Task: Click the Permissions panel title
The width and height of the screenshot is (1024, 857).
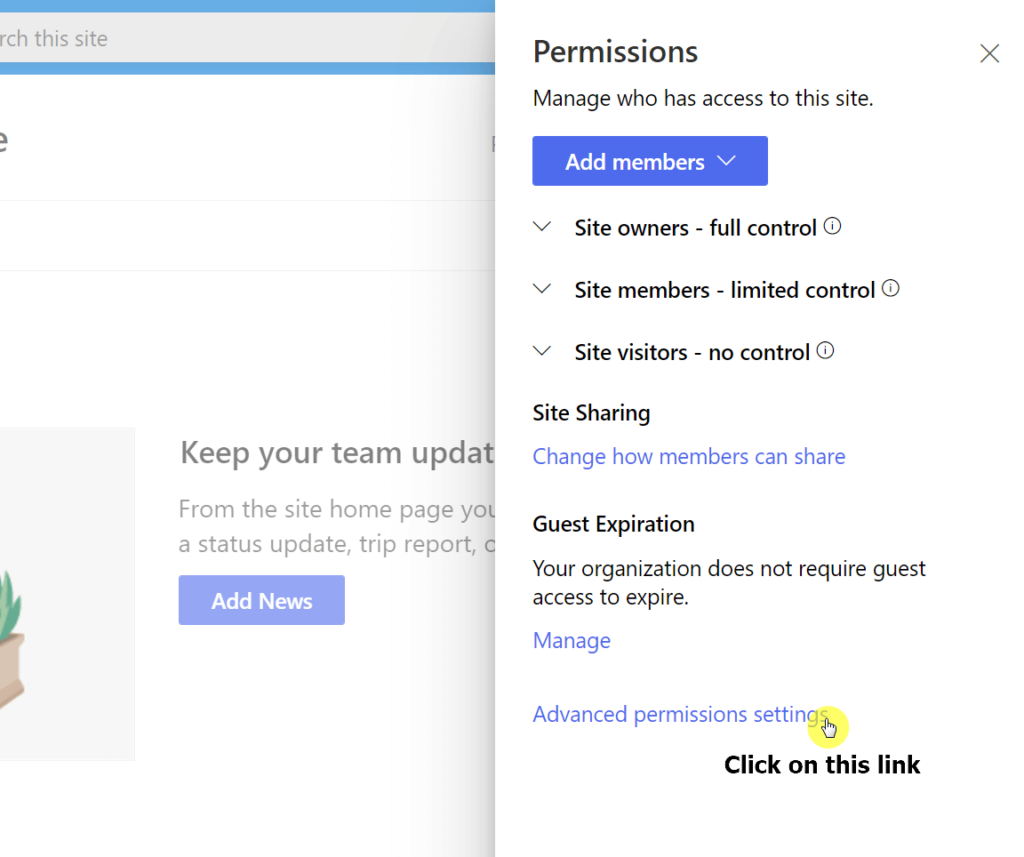Action: tap(615, 52)
